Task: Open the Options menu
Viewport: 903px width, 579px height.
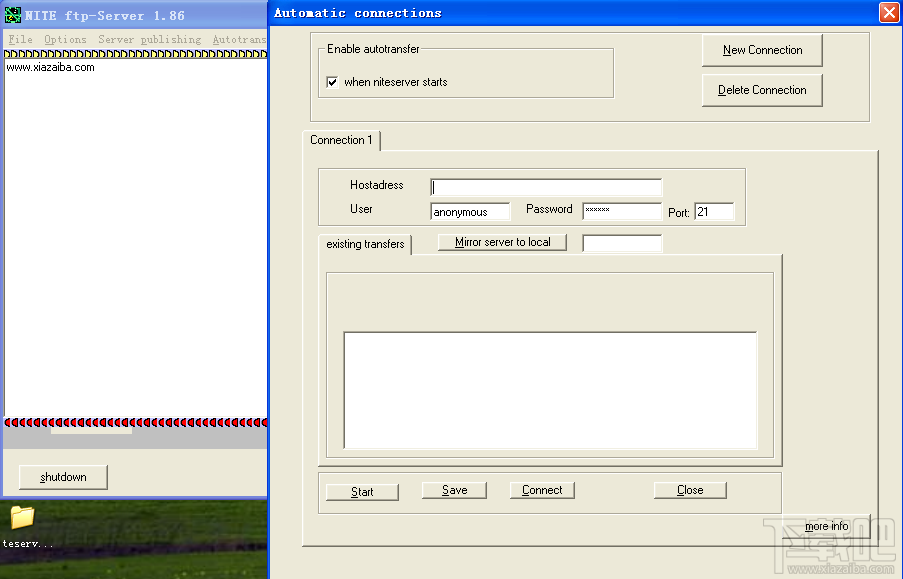Action: coord(64,38)
